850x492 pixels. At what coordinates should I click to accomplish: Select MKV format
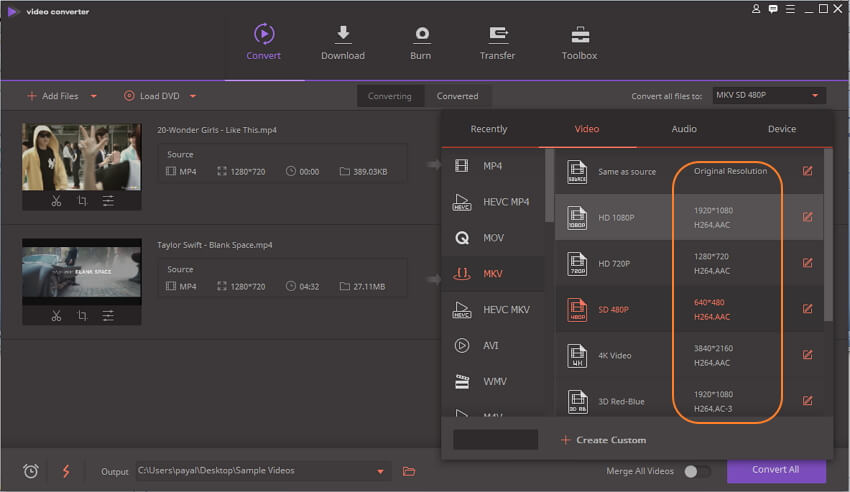pyautogui.click(x=493, y=274)
